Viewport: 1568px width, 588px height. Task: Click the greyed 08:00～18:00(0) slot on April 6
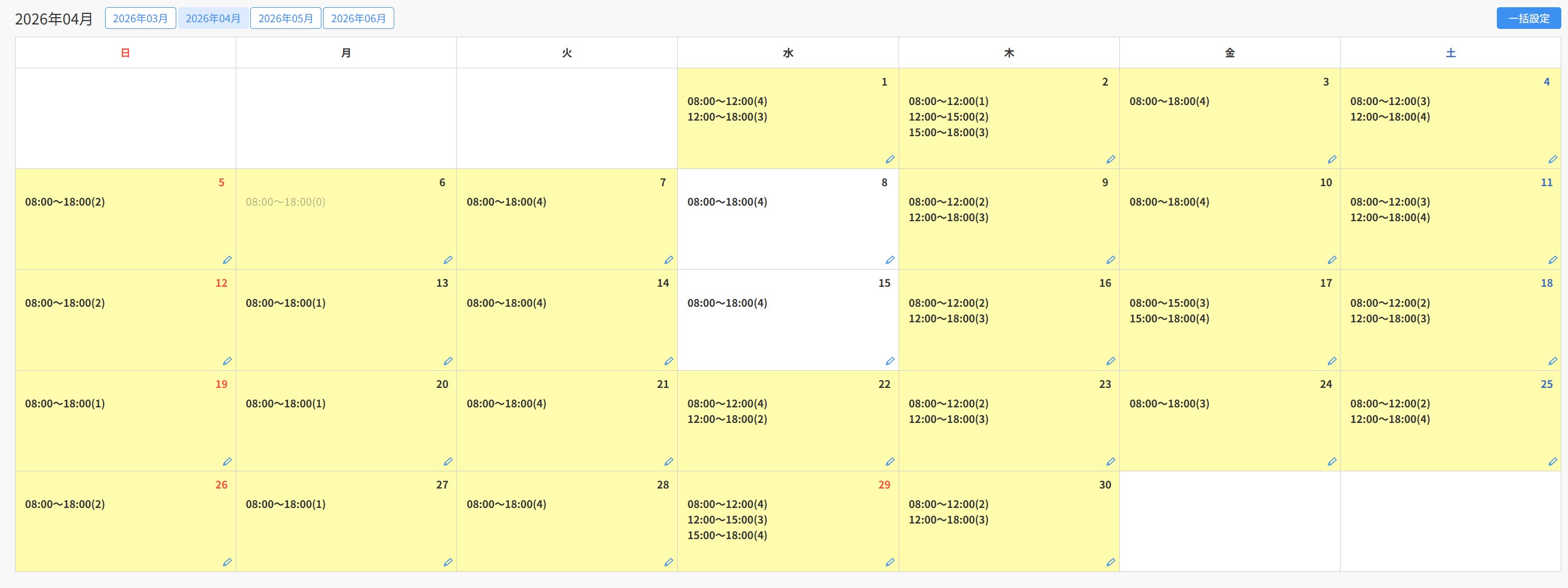point(285,202)
